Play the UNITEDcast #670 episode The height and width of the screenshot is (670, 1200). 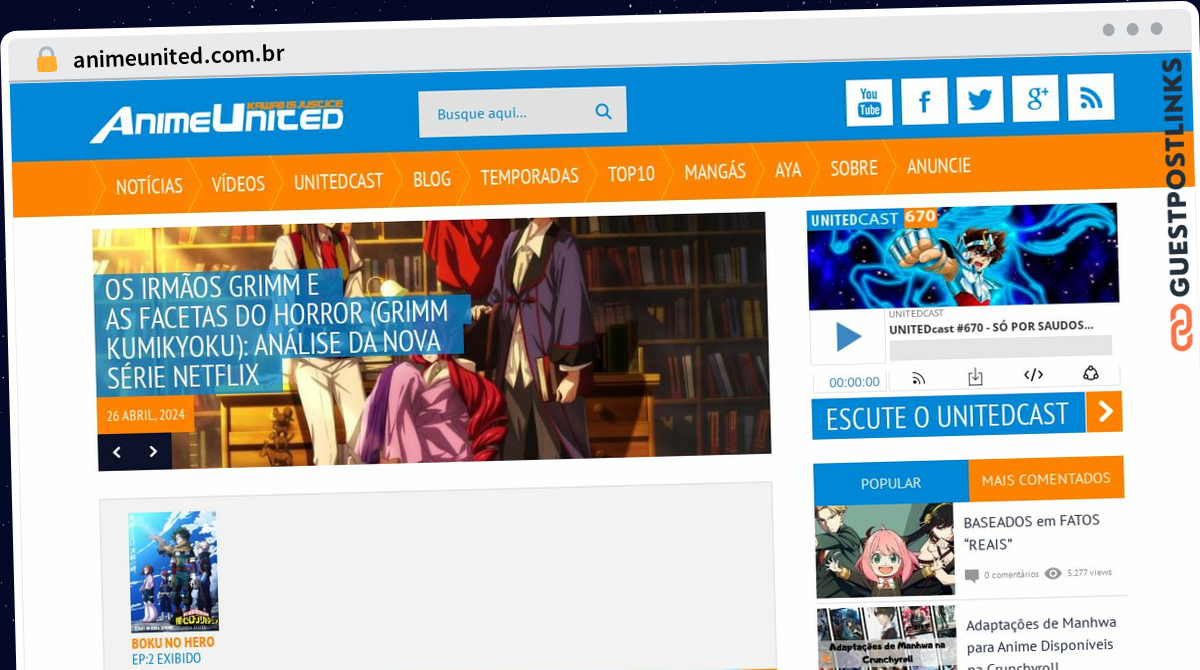point(848,338)
